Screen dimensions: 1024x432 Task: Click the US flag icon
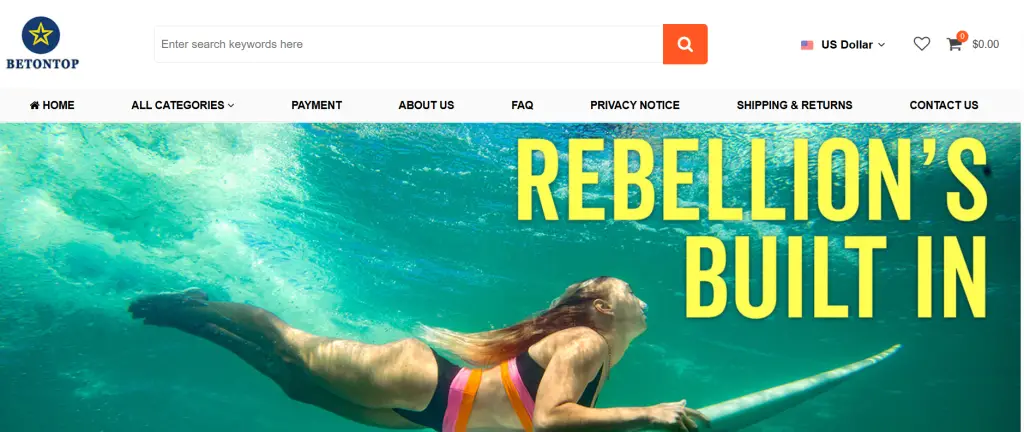tap(807, 45)
